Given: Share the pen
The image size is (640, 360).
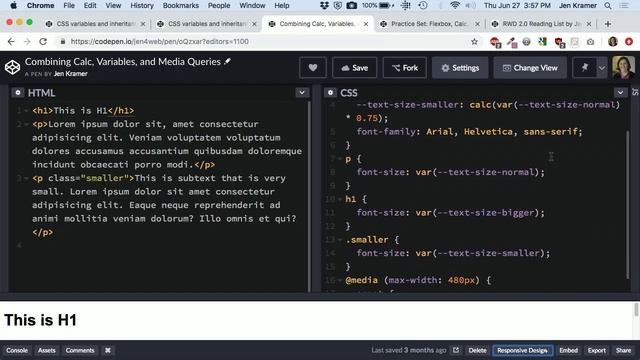Looking at the screenshot, I should tap(623, 350).
